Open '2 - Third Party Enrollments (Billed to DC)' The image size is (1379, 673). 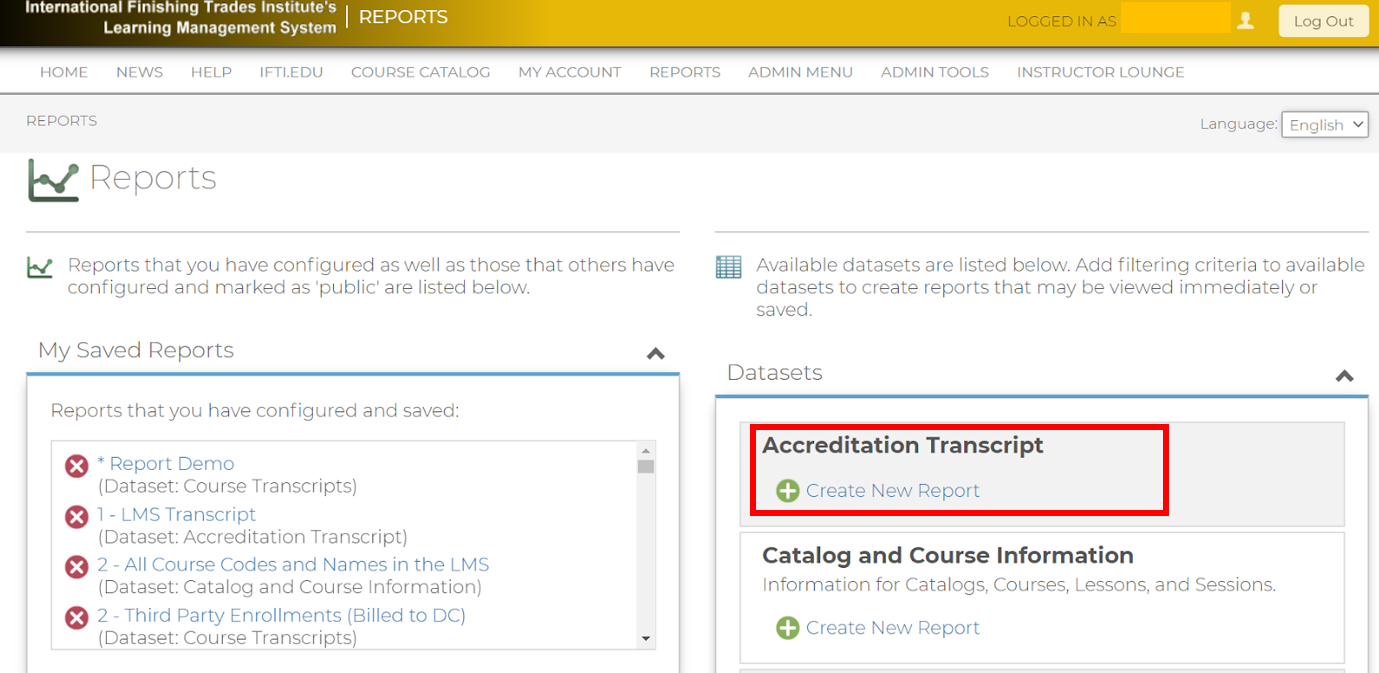coord(281,616)
